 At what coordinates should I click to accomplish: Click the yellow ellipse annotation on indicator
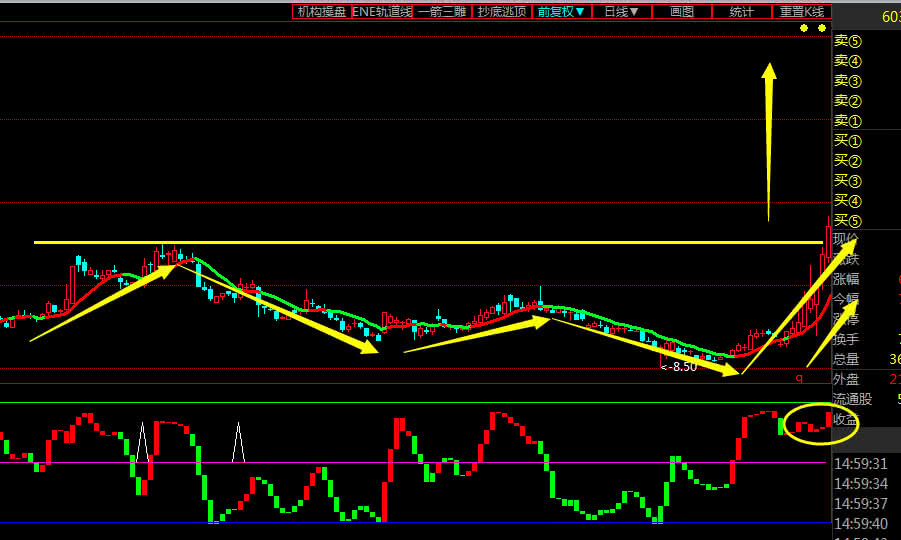(821, 424)
